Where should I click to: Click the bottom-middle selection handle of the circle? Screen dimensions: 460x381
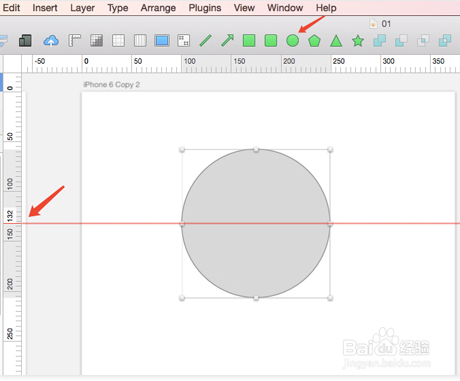[256, 298]
